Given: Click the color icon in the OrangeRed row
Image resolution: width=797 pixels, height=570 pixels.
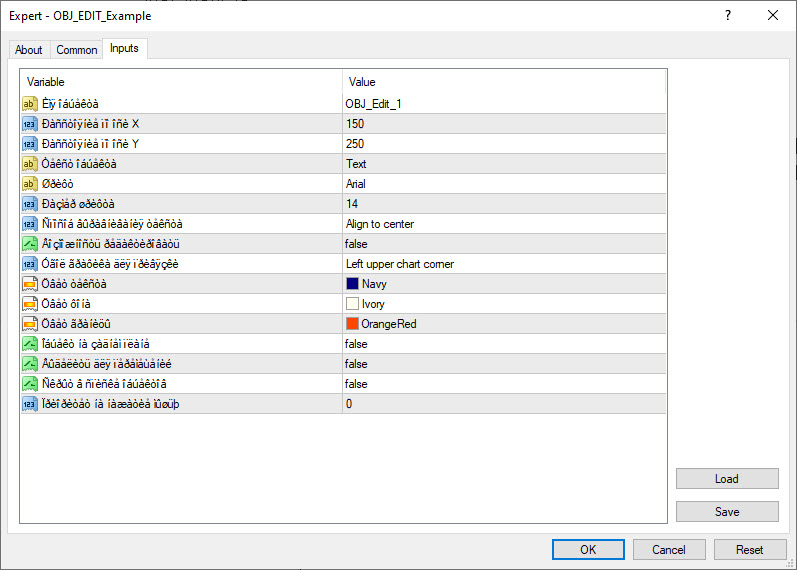Looking at the screenshot, I should [x=30, y=324].
